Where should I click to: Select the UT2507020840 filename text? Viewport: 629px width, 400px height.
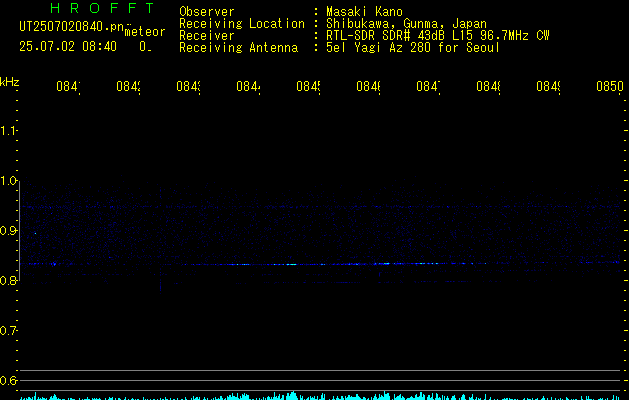point(72,27)
